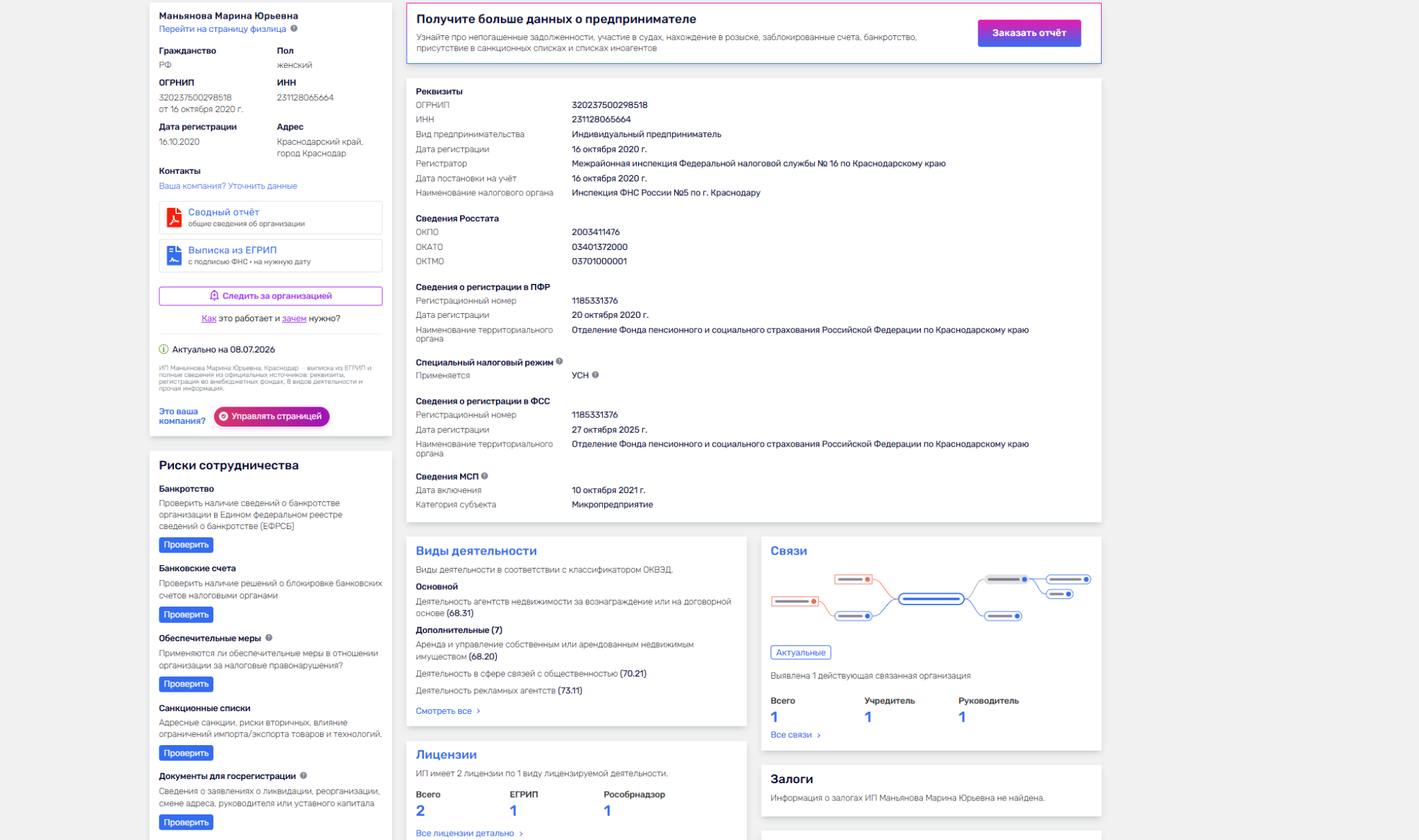Click the Всего count in Связи
1419x840 pixels.
click(774, 717)
